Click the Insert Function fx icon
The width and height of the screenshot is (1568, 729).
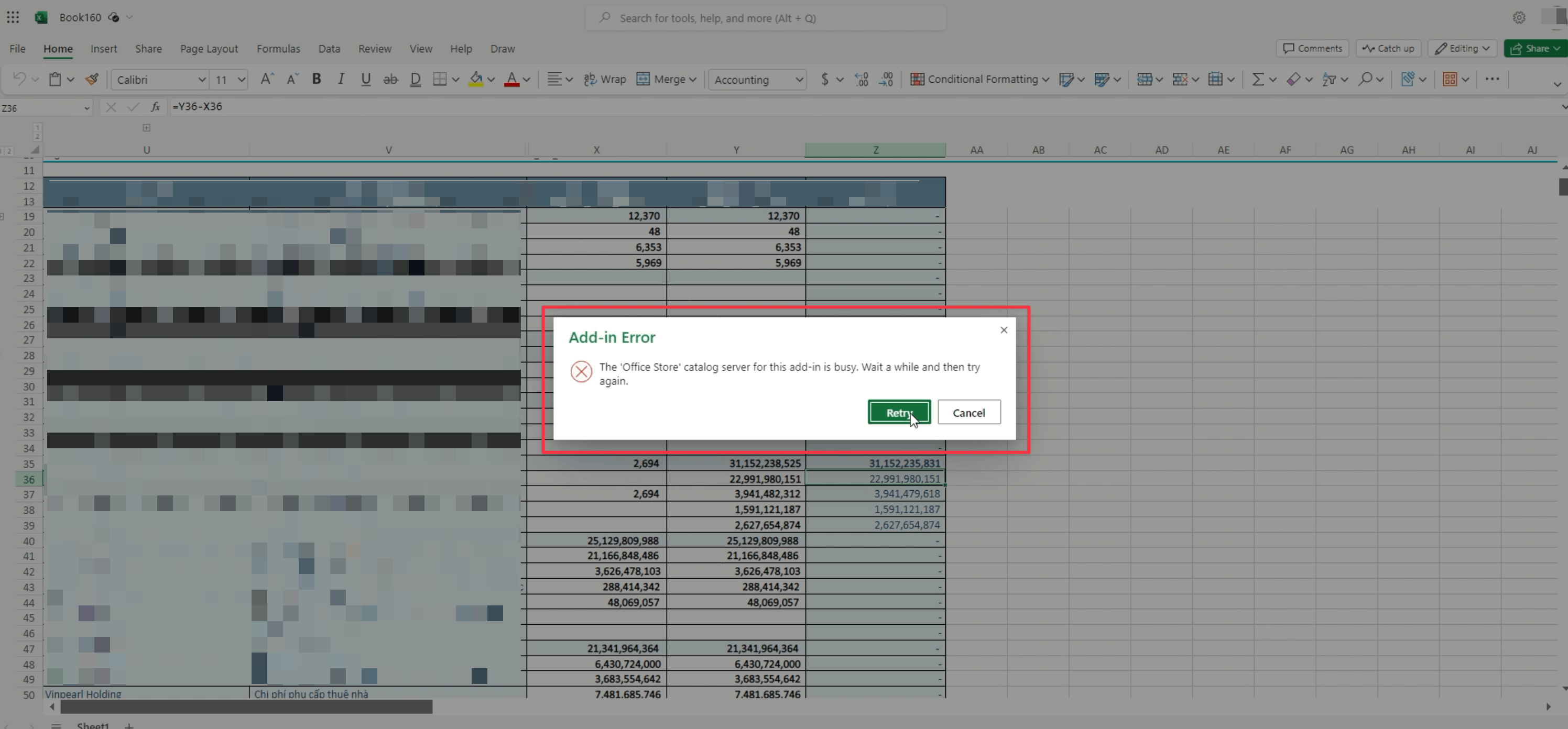tap(155, 107)
